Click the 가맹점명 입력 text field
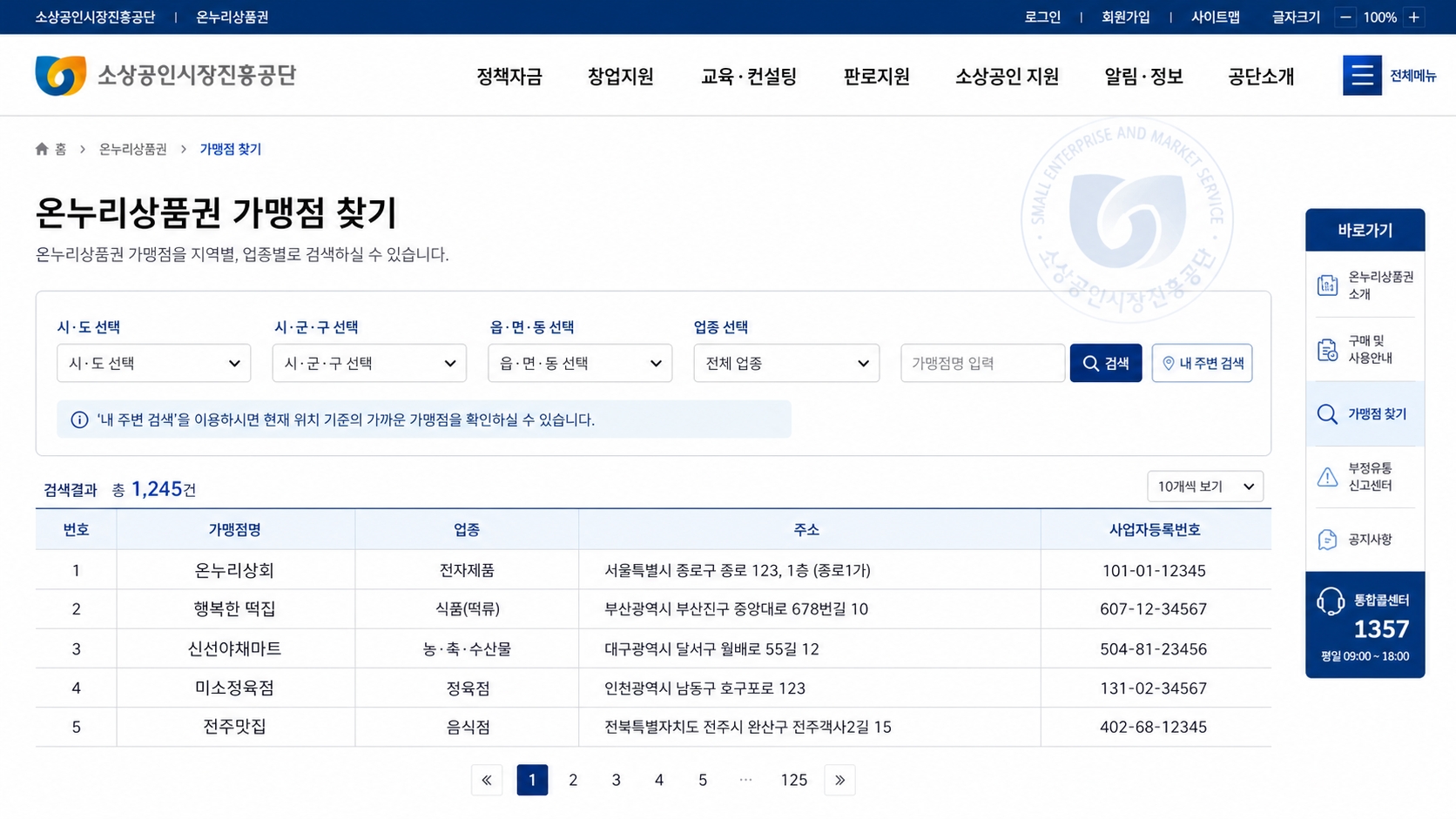1456x819 pixels. [x=982, y=363]
